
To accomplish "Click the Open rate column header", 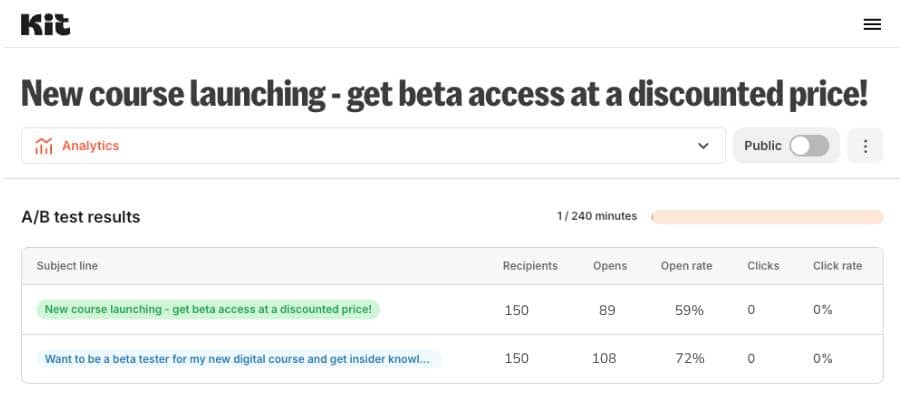I will tap(686, 266).
